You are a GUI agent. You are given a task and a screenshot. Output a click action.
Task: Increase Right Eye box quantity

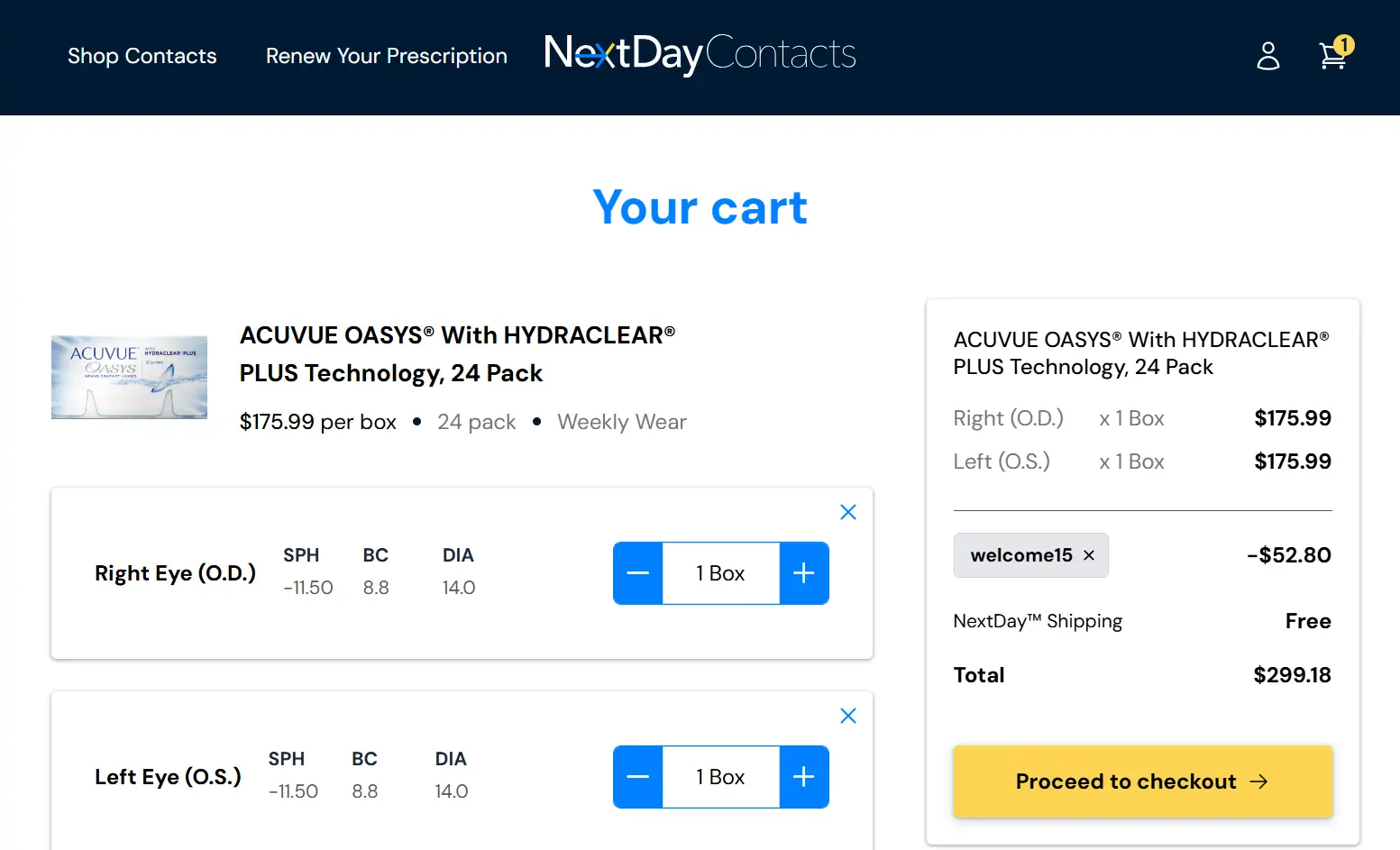click(x=803, y=573)
